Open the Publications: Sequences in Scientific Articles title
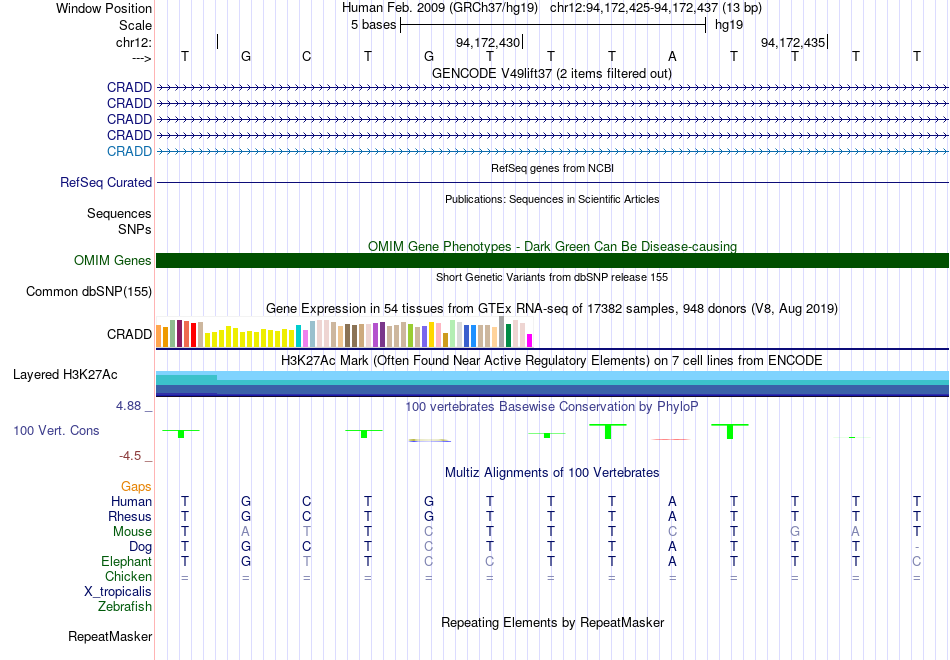The width and height of the screenshot is (950, 660). pyautogui.click(x=552, y=199)
